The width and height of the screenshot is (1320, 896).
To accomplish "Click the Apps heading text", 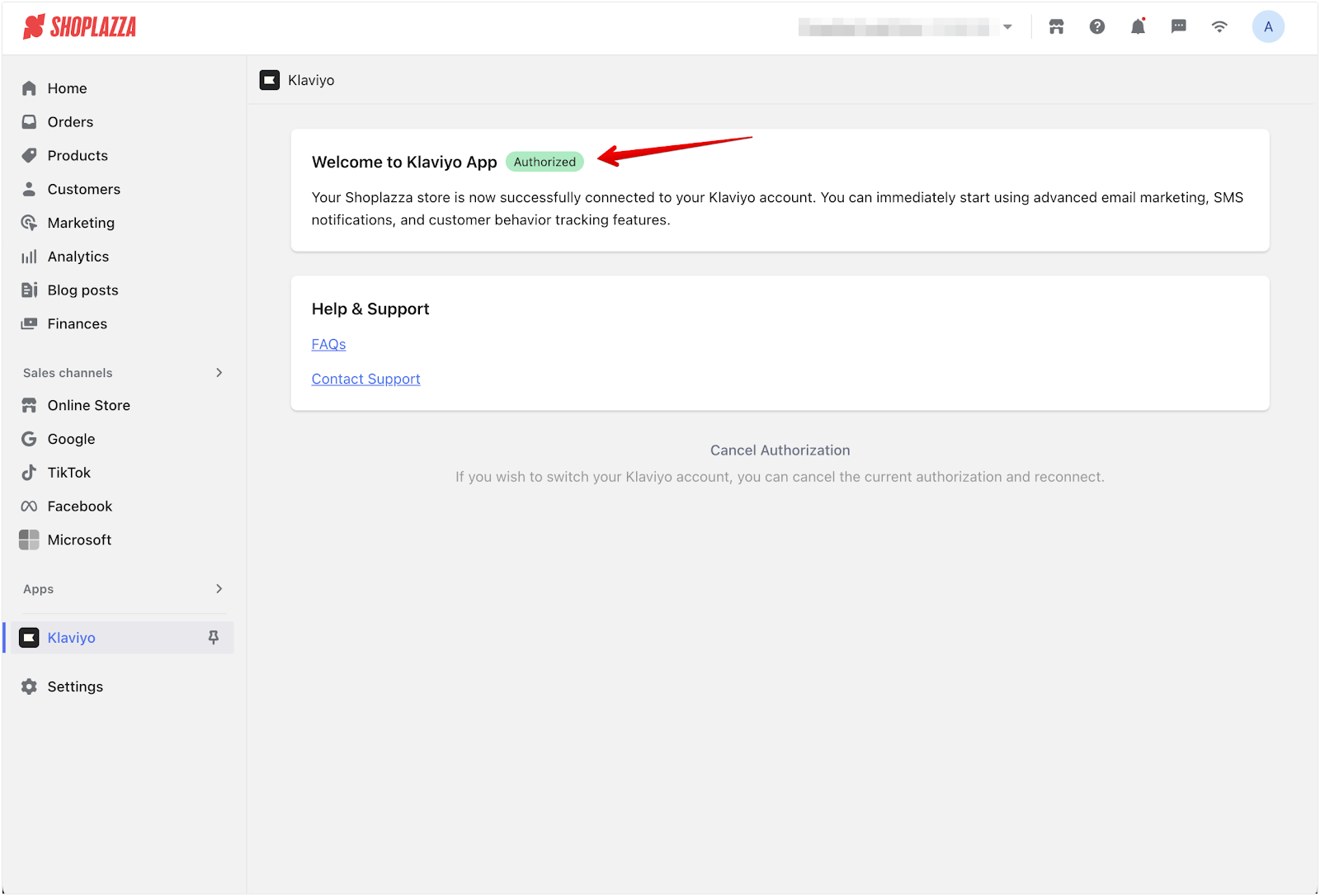I will pos(38,589).
